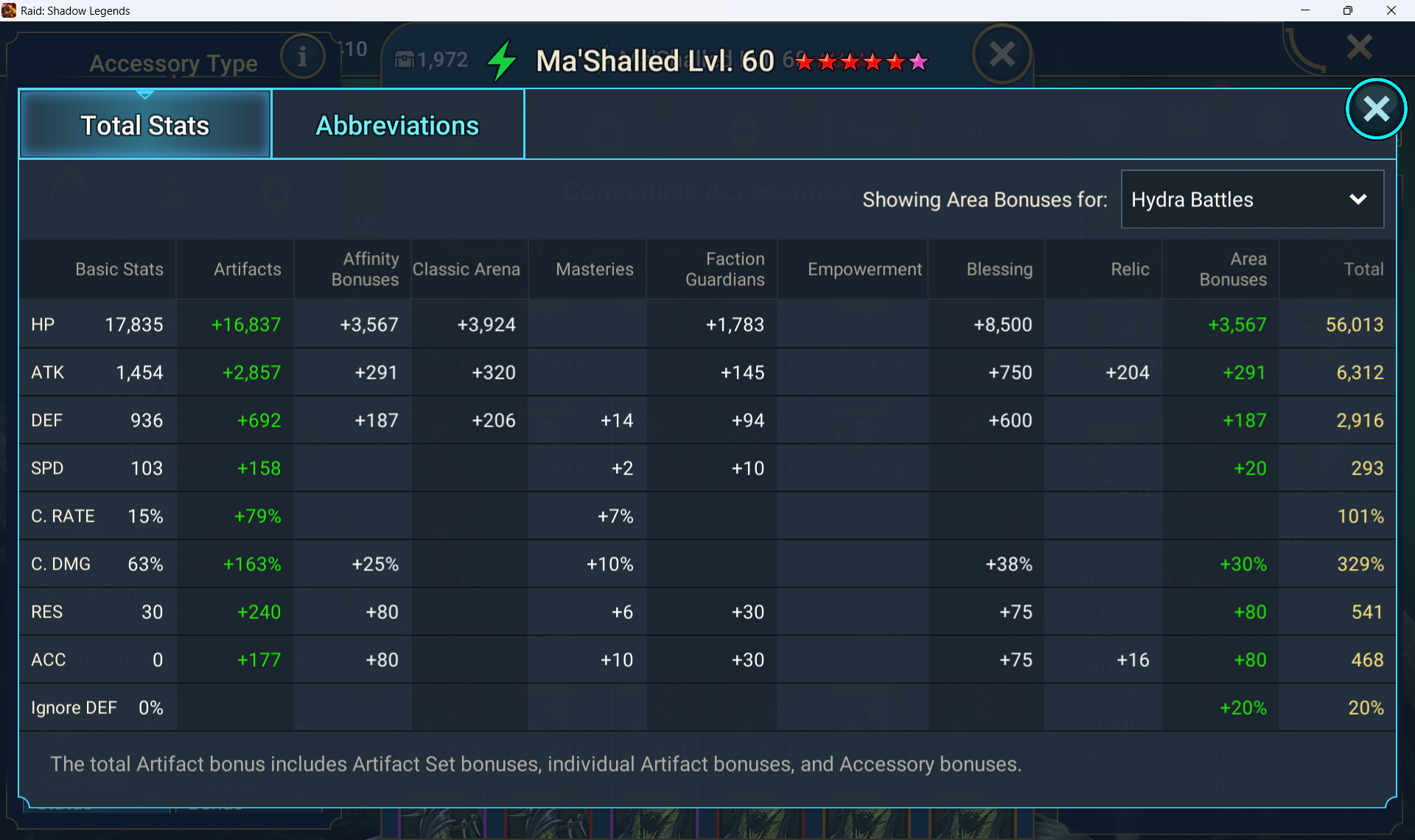
Task: Click the chest icon next to 1,972
Action: coord(404,60)
